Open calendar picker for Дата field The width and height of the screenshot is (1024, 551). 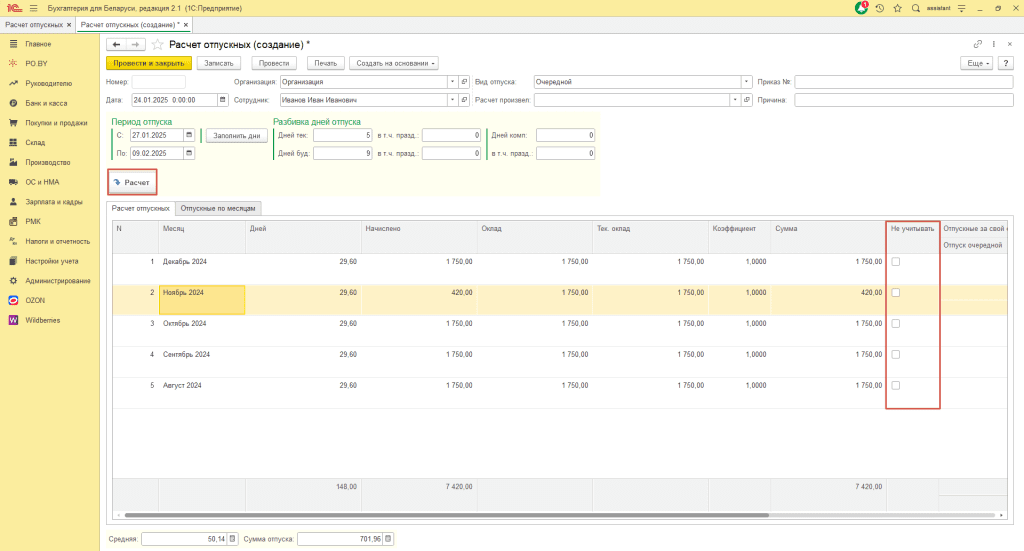(x=223, y=100)
